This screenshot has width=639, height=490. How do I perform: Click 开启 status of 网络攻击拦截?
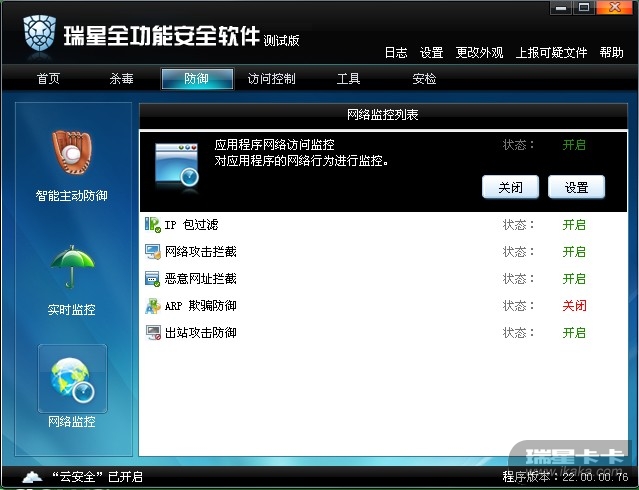pyautogui.click(x=574, y=252)
